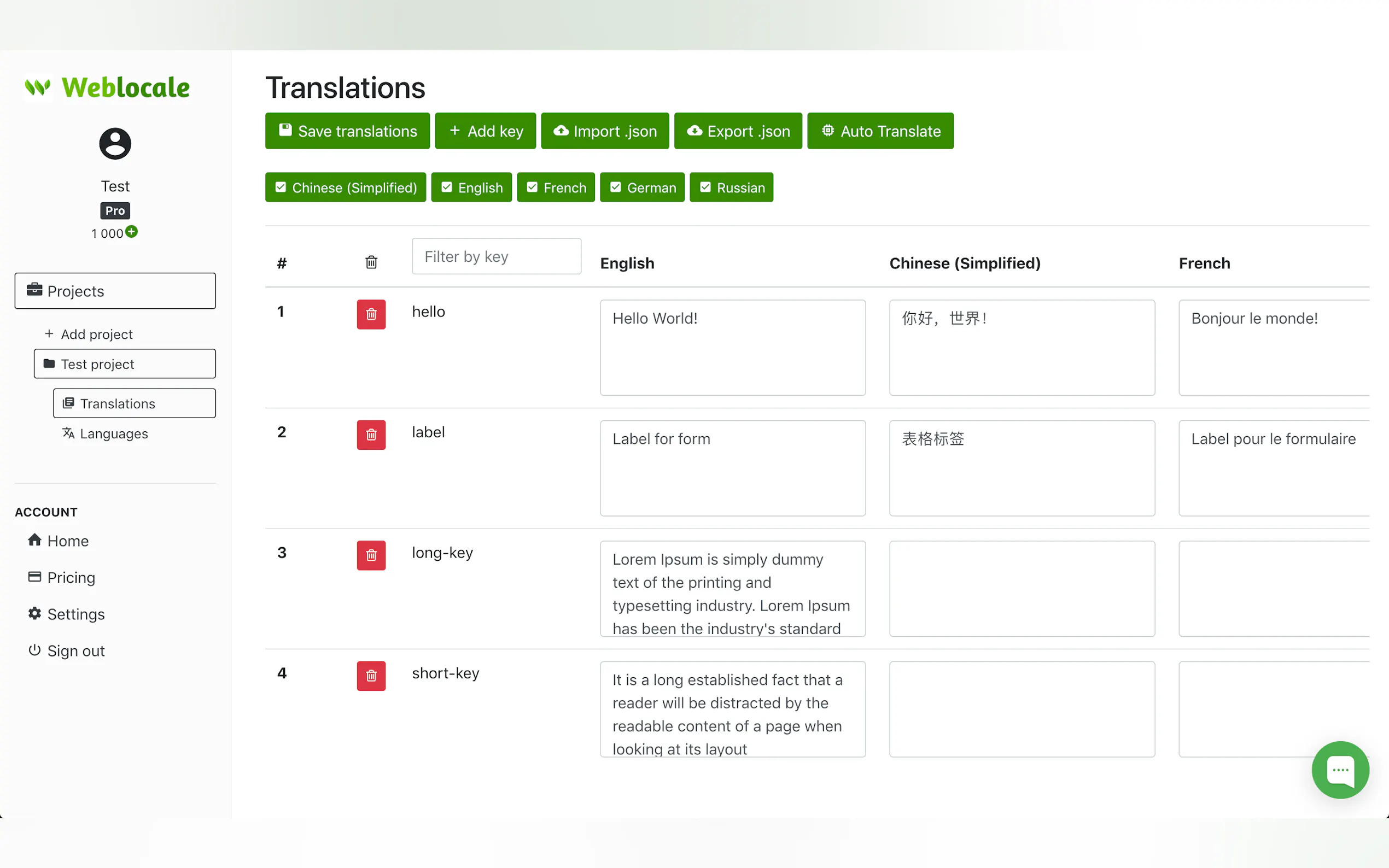The width and height of the screenshot is (1389, 868).
Task: Click the trash icon in table header
Action: (371, 262)
